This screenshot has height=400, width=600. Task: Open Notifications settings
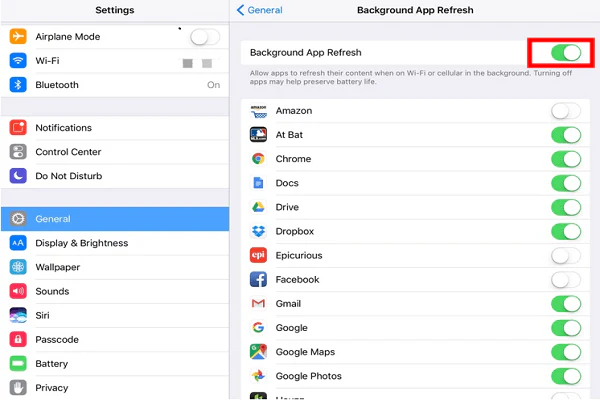tap(115, 127)
